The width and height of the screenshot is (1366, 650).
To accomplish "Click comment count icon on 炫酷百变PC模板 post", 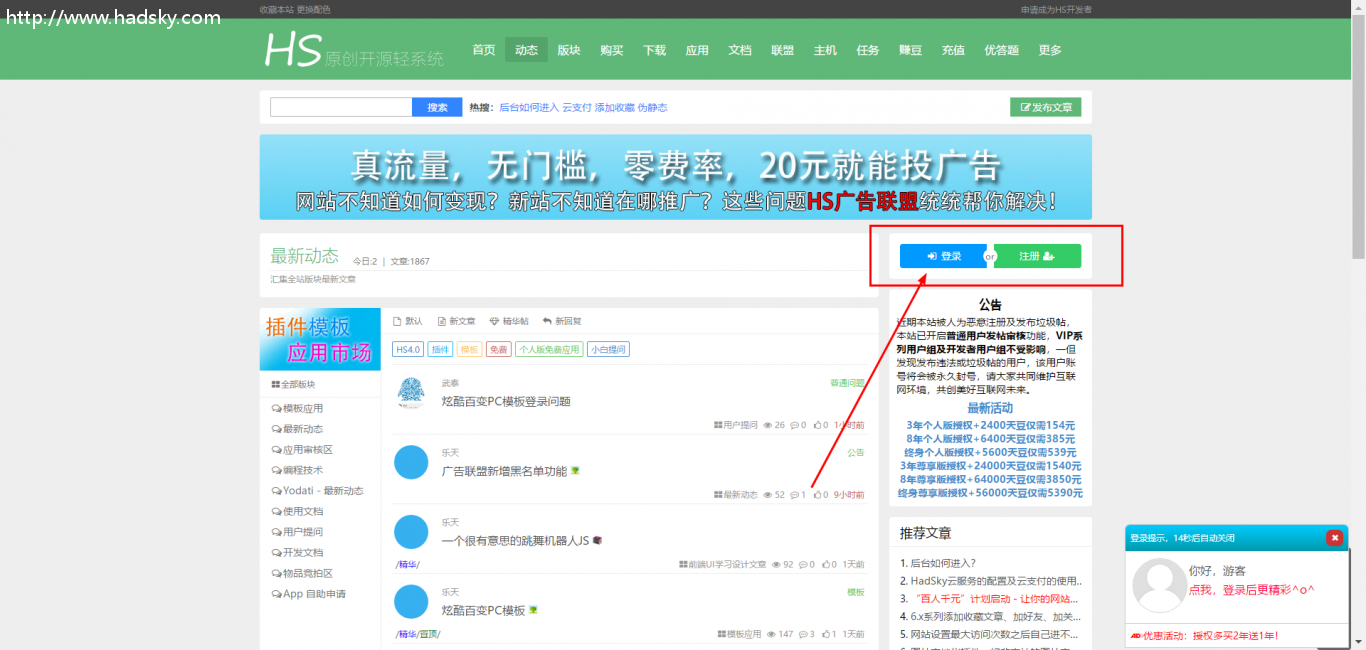I will (801, 634).
